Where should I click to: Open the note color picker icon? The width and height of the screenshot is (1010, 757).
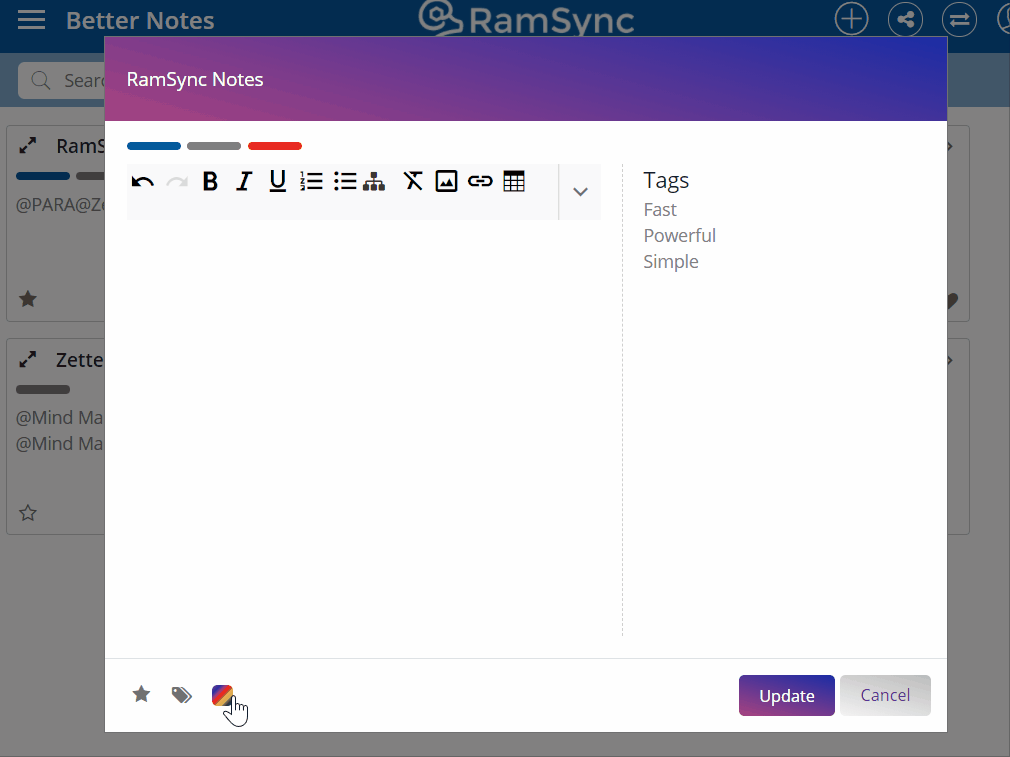[222, 695]
